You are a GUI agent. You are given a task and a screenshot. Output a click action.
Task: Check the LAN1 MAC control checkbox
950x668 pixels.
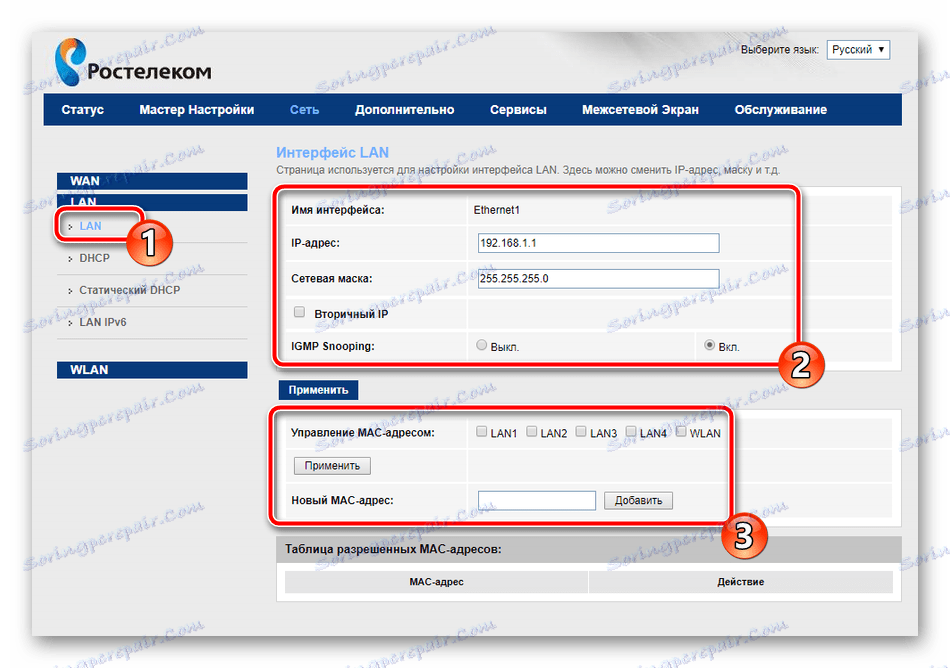[x=482, y=432]
